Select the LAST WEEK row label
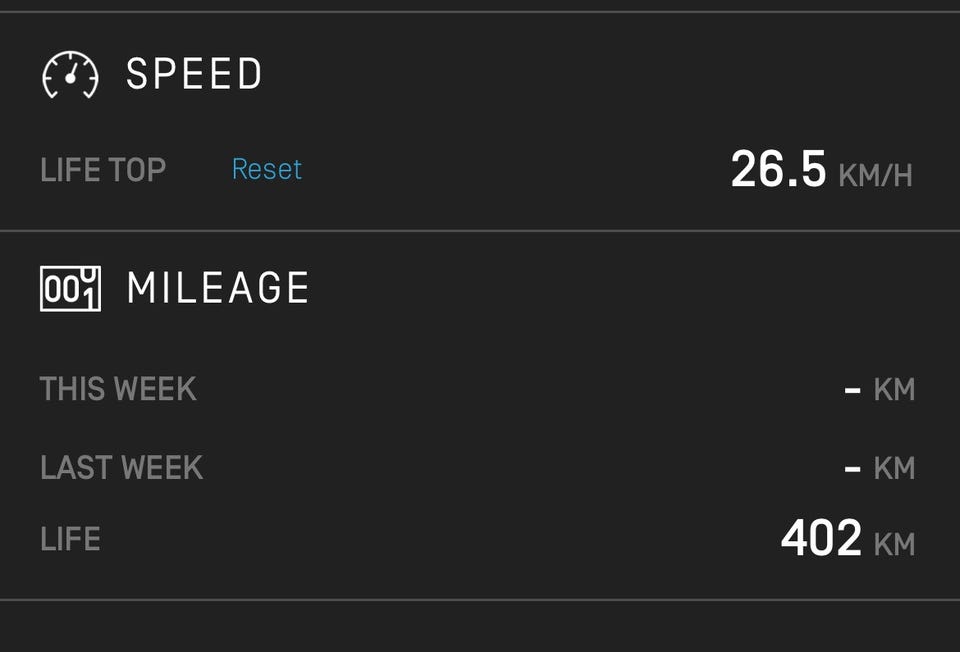This screenshot has width=960, height=652. click(121, 467)
